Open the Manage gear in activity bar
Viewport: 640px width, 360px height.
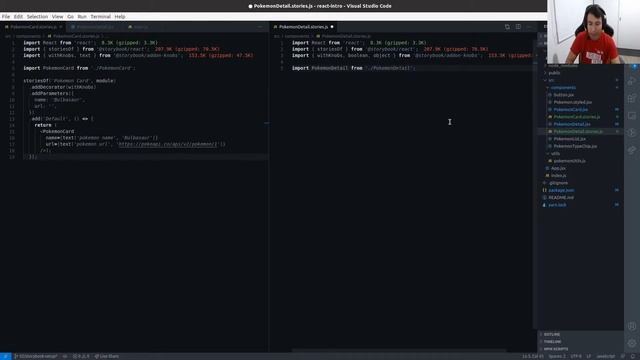[x=632, y=343]
